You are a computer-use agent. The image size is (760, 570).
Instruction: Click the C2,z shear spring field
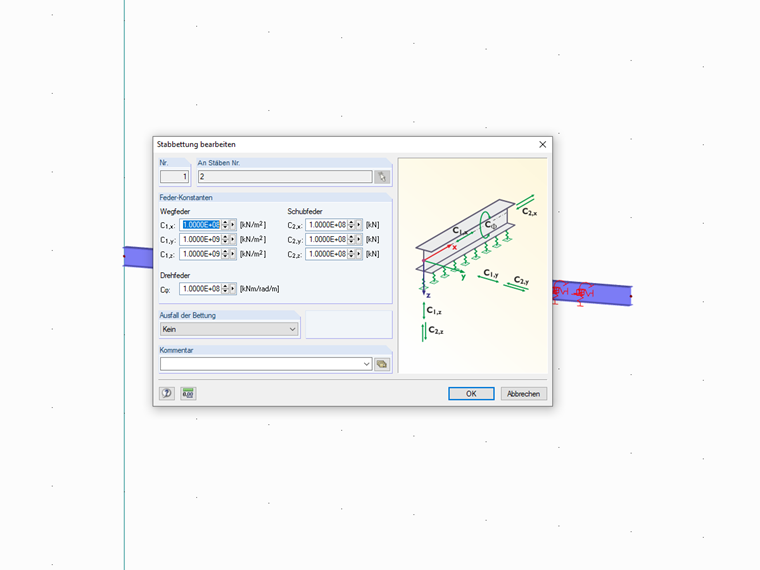tap(327, 254)
